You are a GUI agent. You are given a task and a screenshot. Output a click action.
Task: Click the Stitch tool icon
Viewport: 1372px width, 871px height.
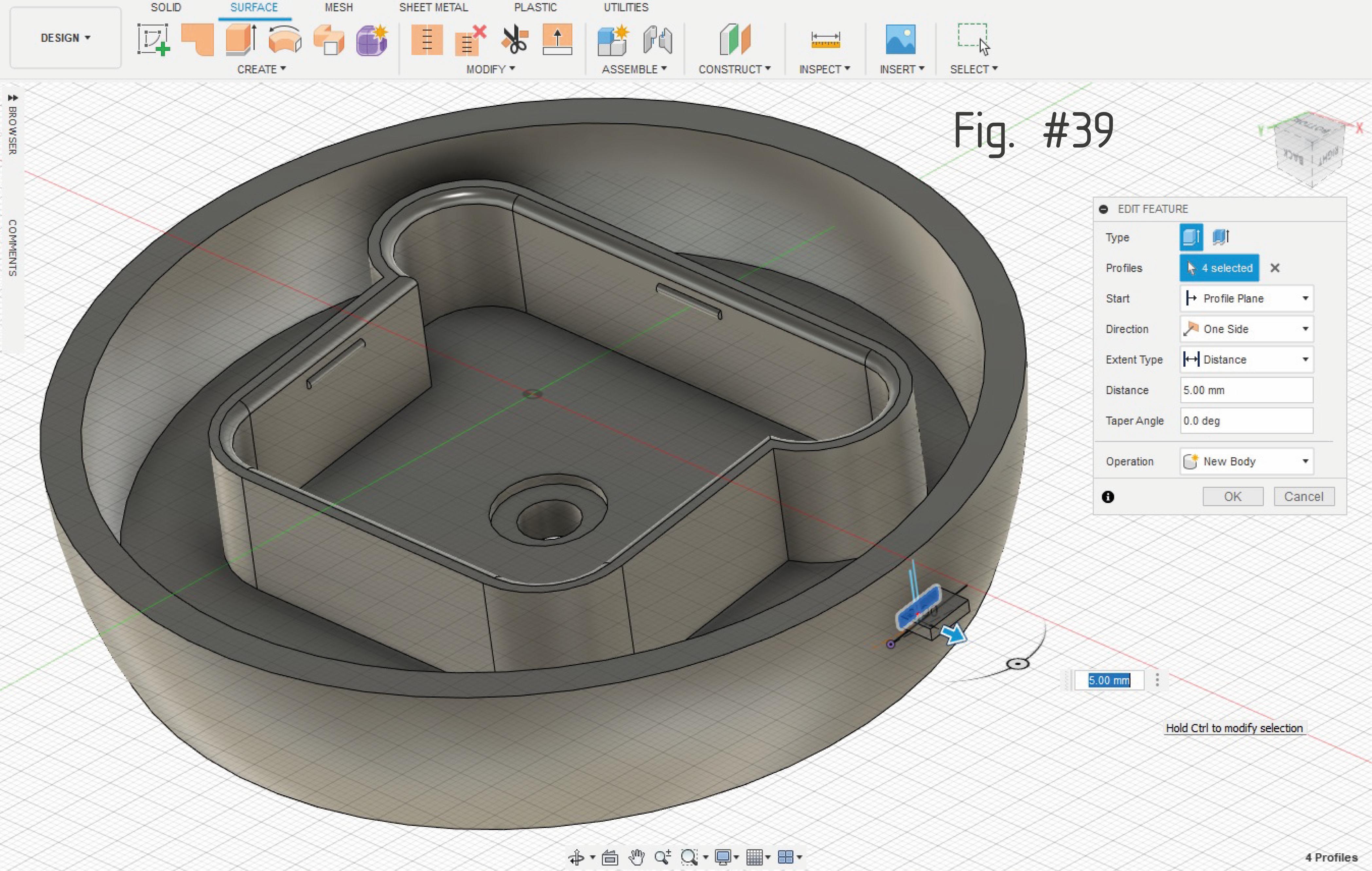(x=427, y=39)
